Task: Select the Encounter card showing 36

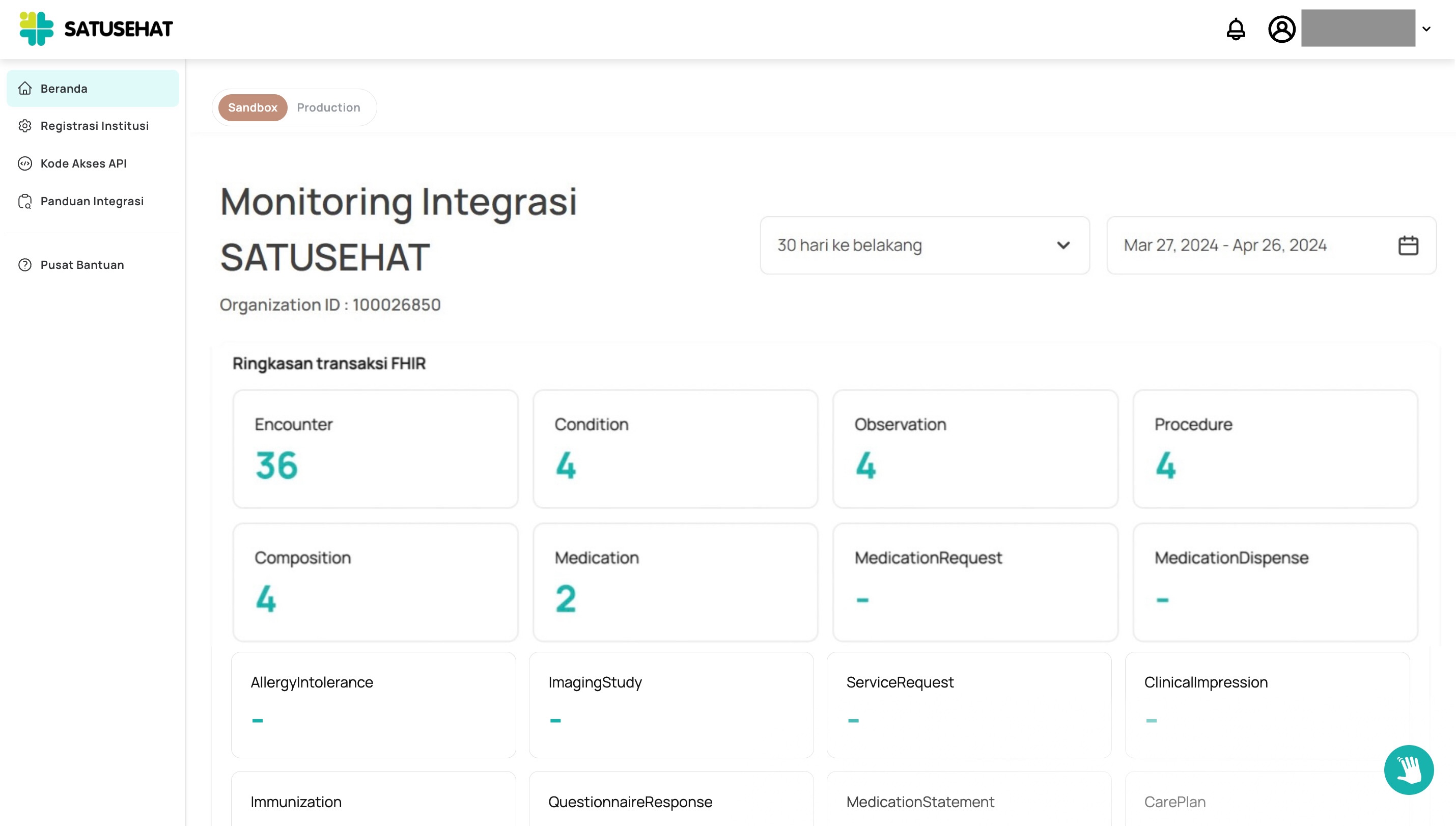Action: click(375, 449)
